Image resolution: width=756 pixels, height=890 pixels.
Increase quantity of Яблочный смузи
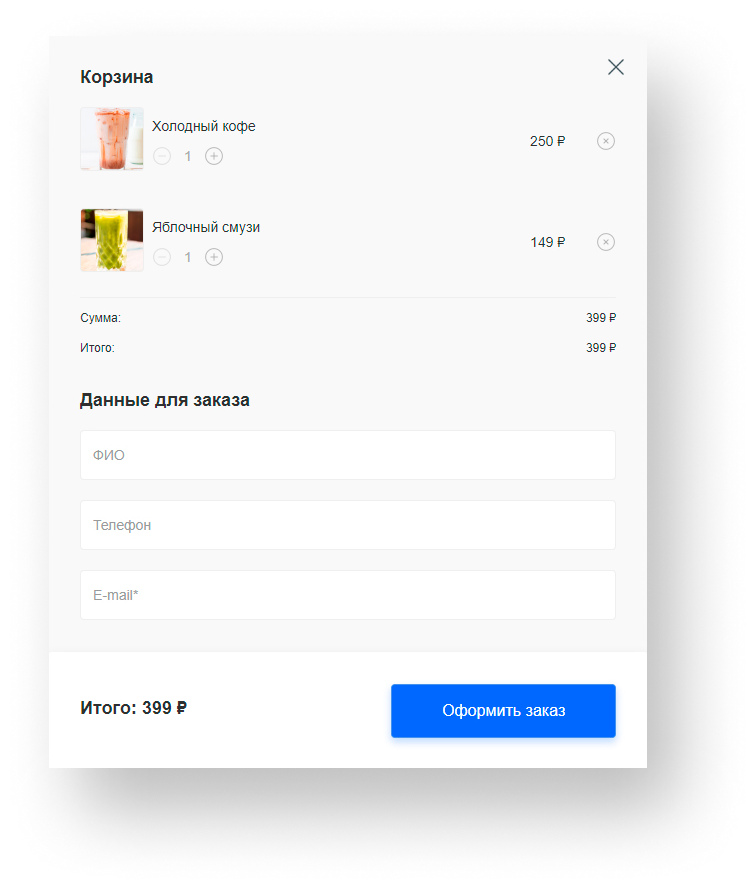pos(214,257)
